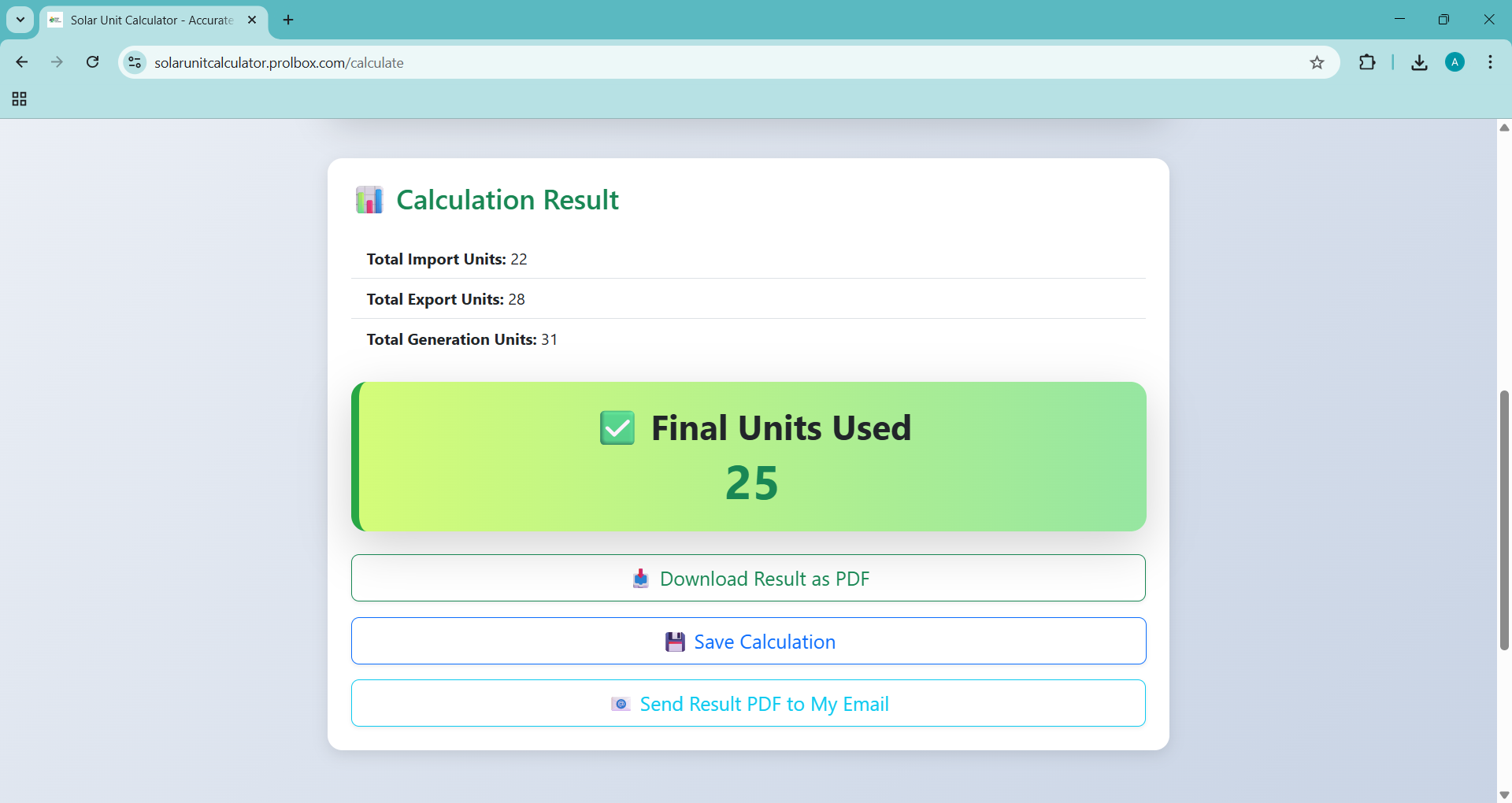Send Result PDF to My Email

pos(748,704)
